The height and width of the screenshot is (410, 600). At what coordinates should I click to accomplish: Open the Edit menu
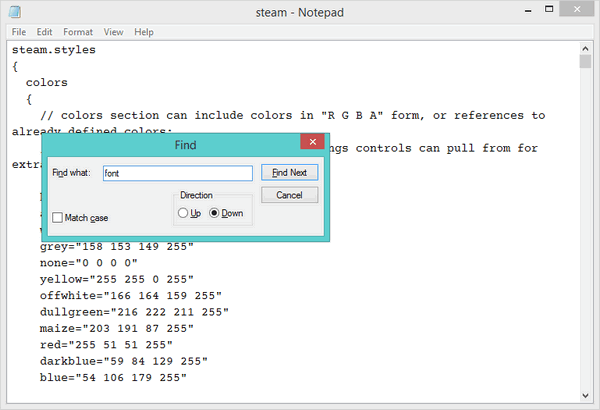coord(44,32)
